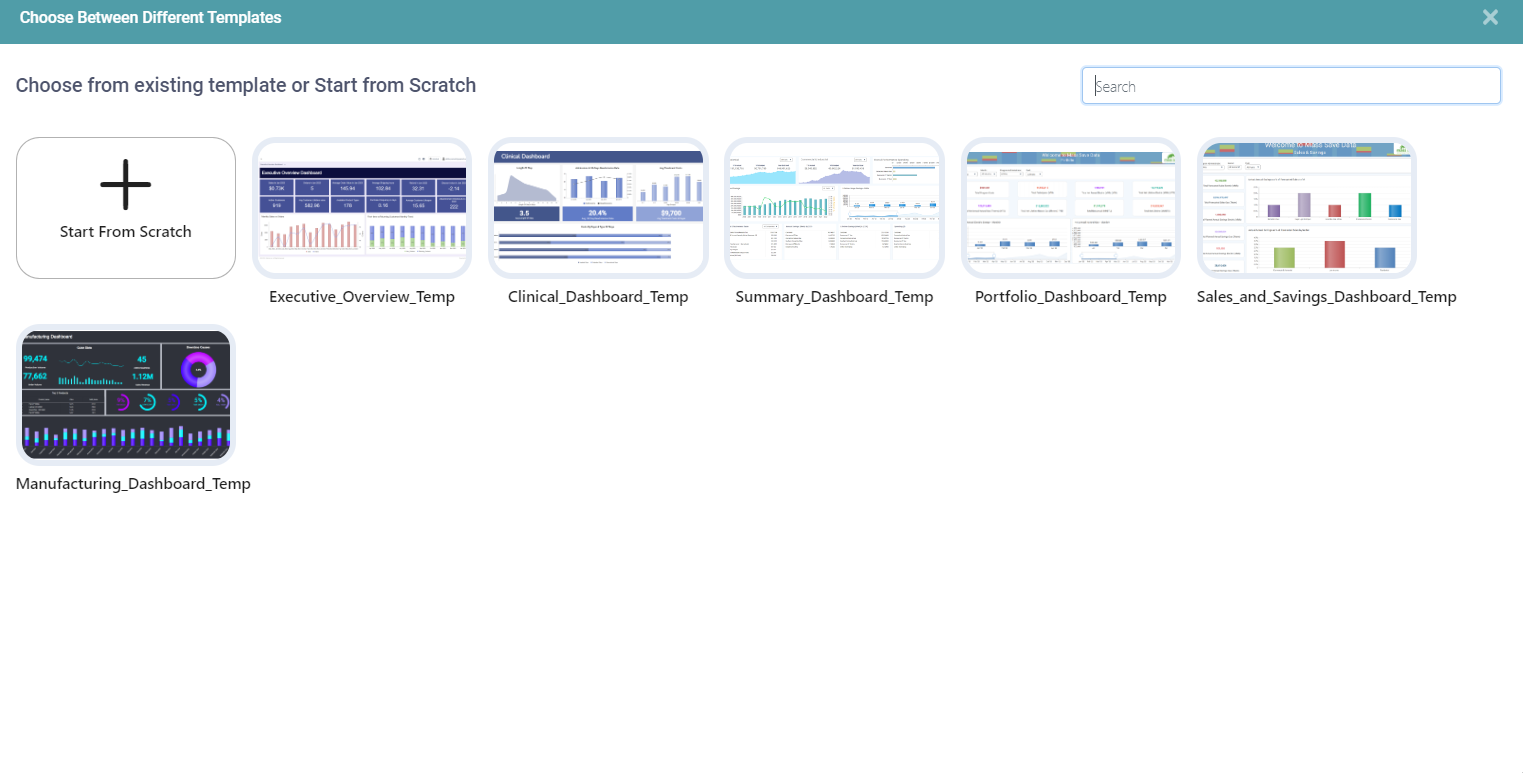The height and width of the screenshot is (773, 1523).
Task: Choose the dark Manufacturing Dashboard thumbnail
Action: pos(126,395)
